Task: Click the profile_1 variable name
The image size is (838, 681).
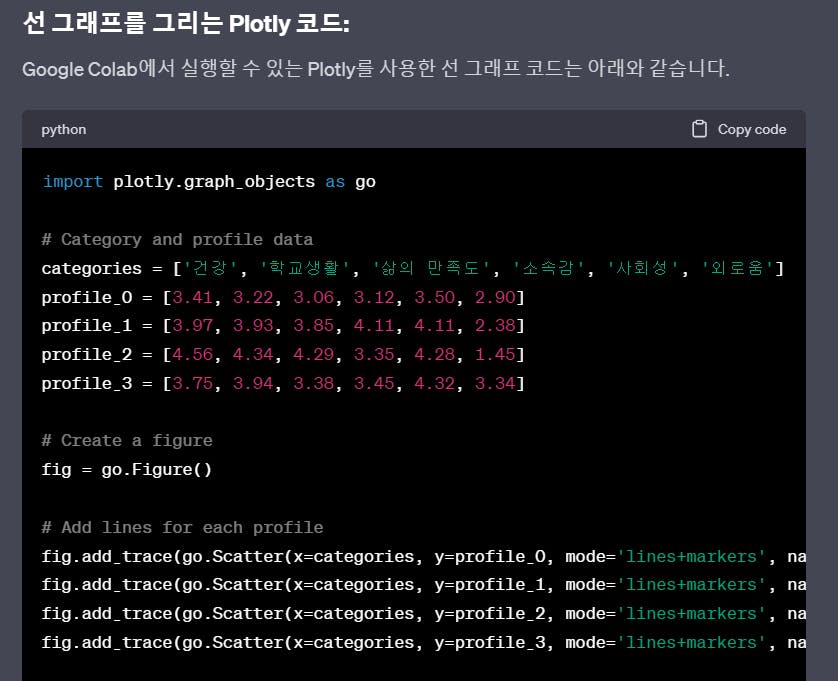Action: (87, 326)
